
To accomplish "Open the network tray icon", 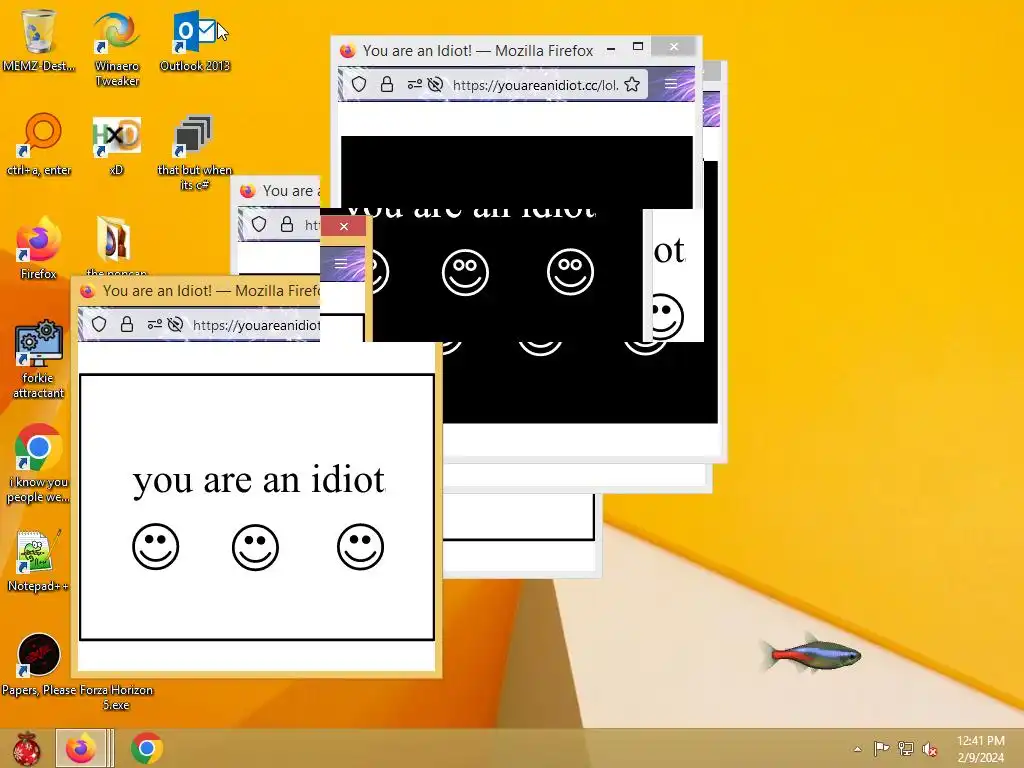I will tap(906, 749).
